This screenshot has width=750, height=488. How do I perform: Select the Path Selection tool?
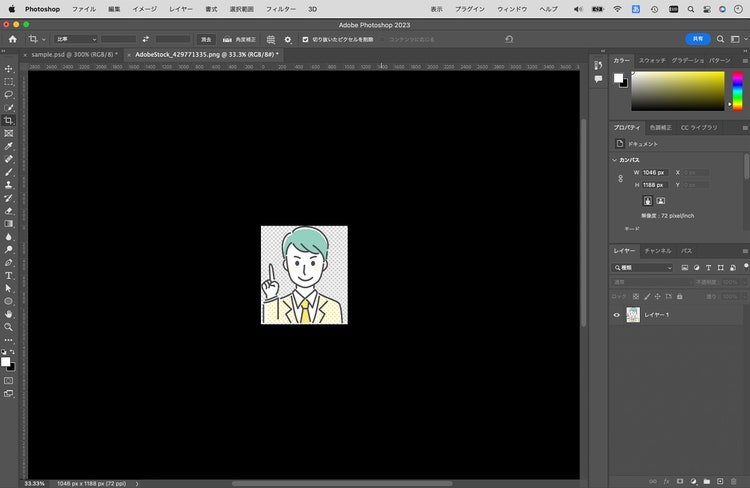pyautogui.click(x=9, y=288)
